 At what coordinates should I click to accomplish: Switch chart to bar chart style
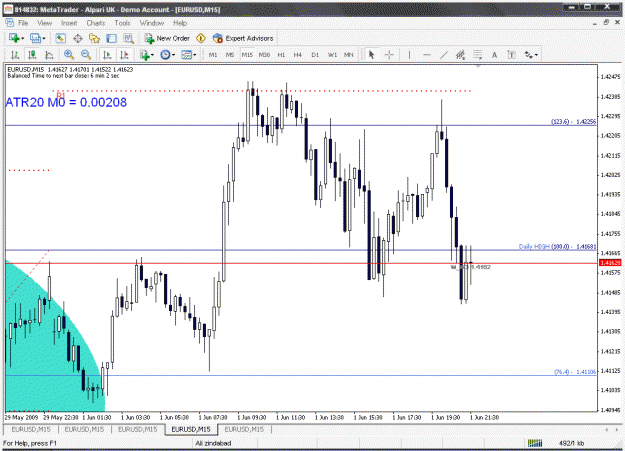[x=15, y=55]
